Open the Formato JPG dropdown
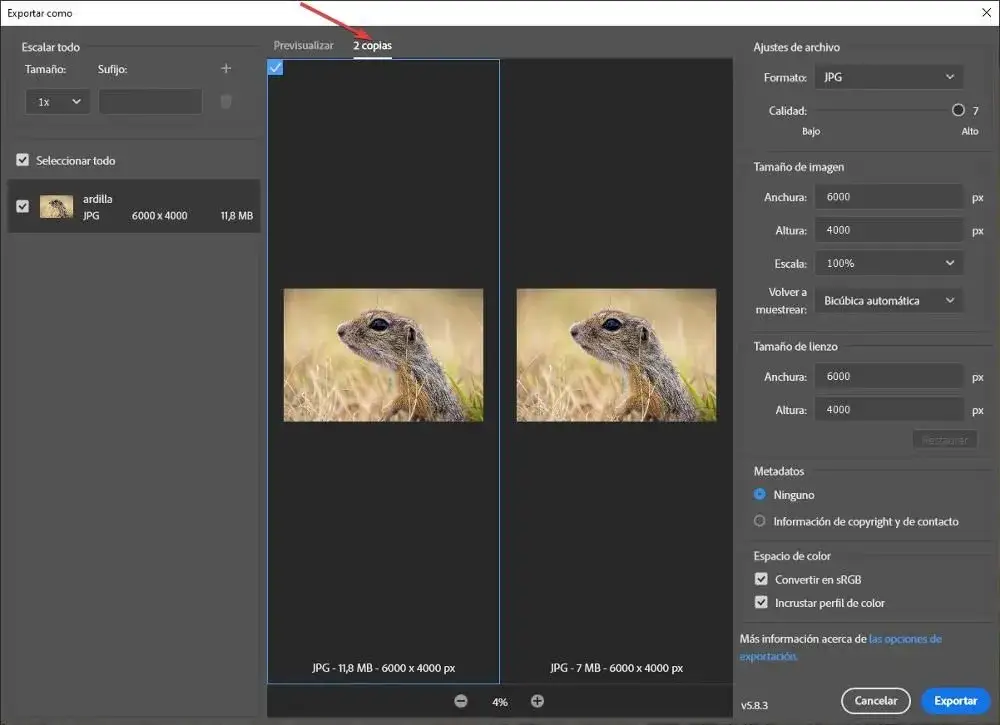Viewport: 1000px width, 725px height. (889, 77)
